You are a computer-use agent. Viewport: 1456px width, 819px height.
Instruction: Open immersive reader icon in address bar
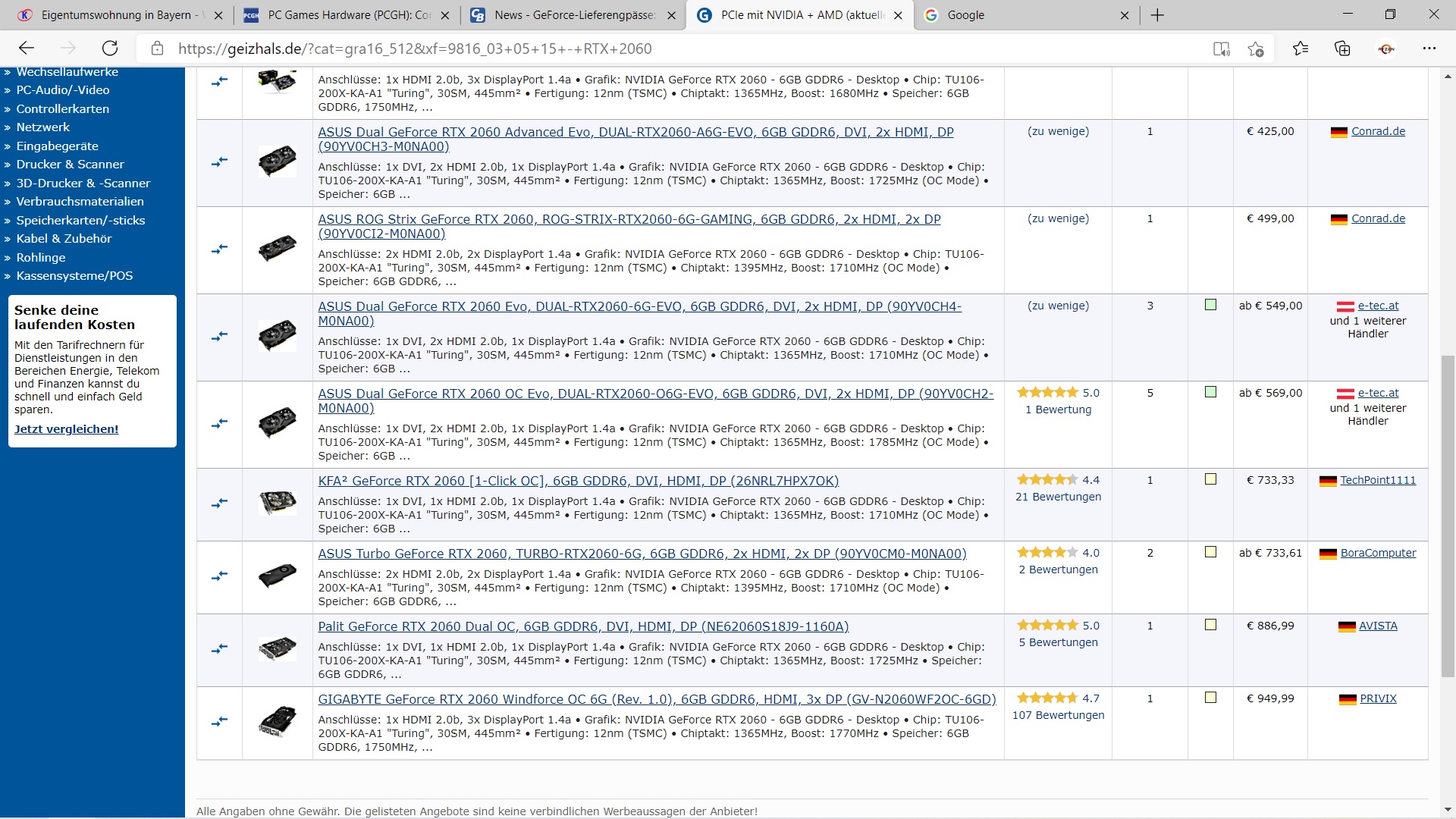[1221, 49]
